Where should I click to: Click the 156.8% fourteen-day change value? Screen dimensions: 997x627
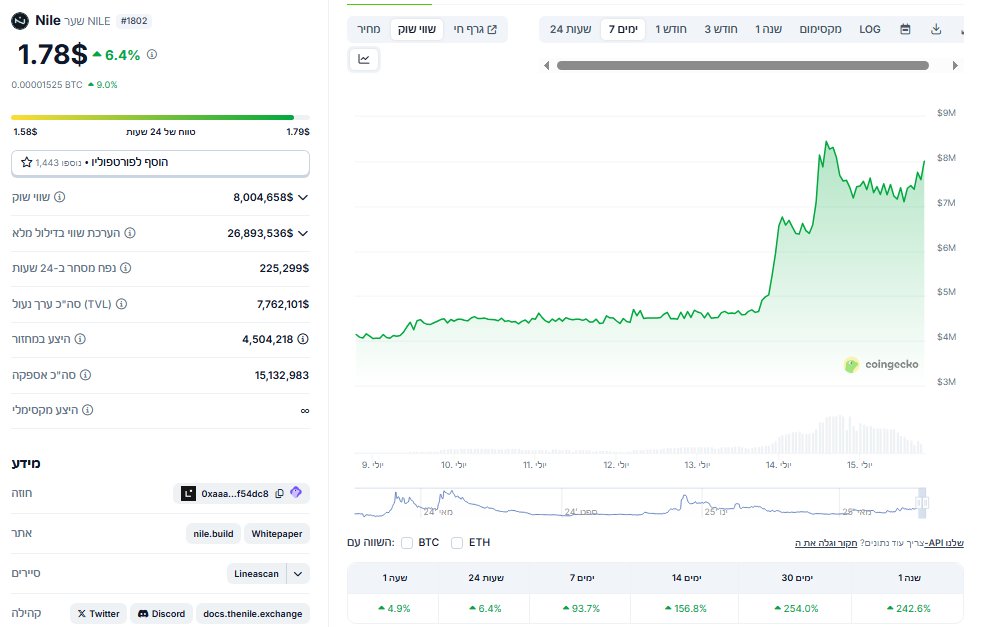pos(685,609)
